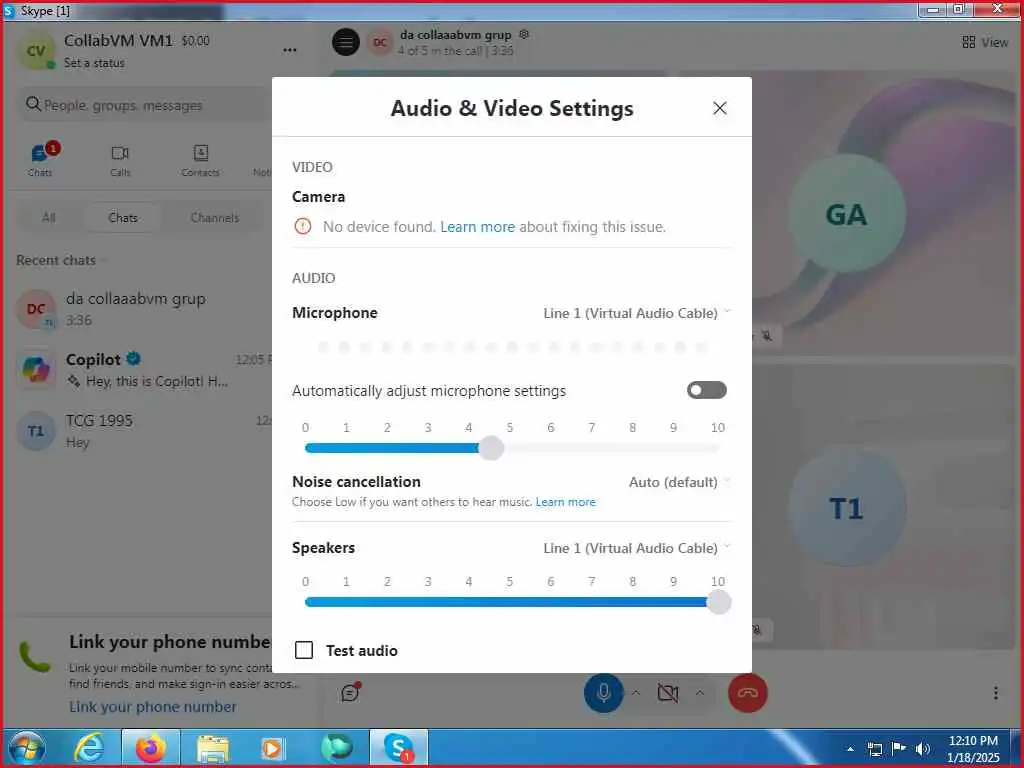The height and width of the screenshot is (768, 1024).
Task: Open profile more options three dots
Action: tap(290, 50)
